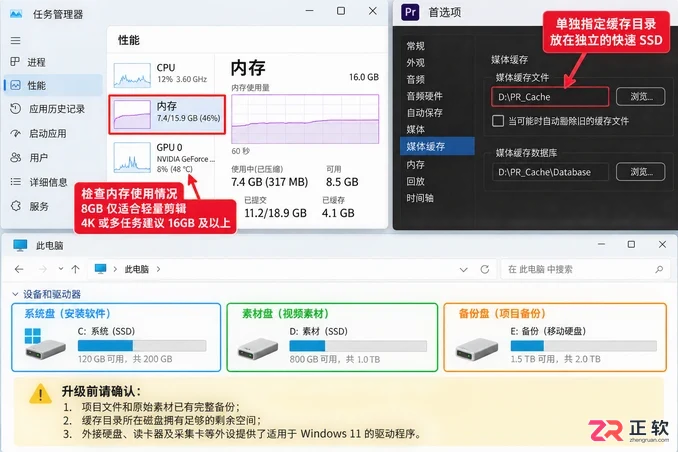Viewport: 678px width, 452px height.
Task: Click 此电脑 breadcrumb in address bar
Action: (137, 269)
